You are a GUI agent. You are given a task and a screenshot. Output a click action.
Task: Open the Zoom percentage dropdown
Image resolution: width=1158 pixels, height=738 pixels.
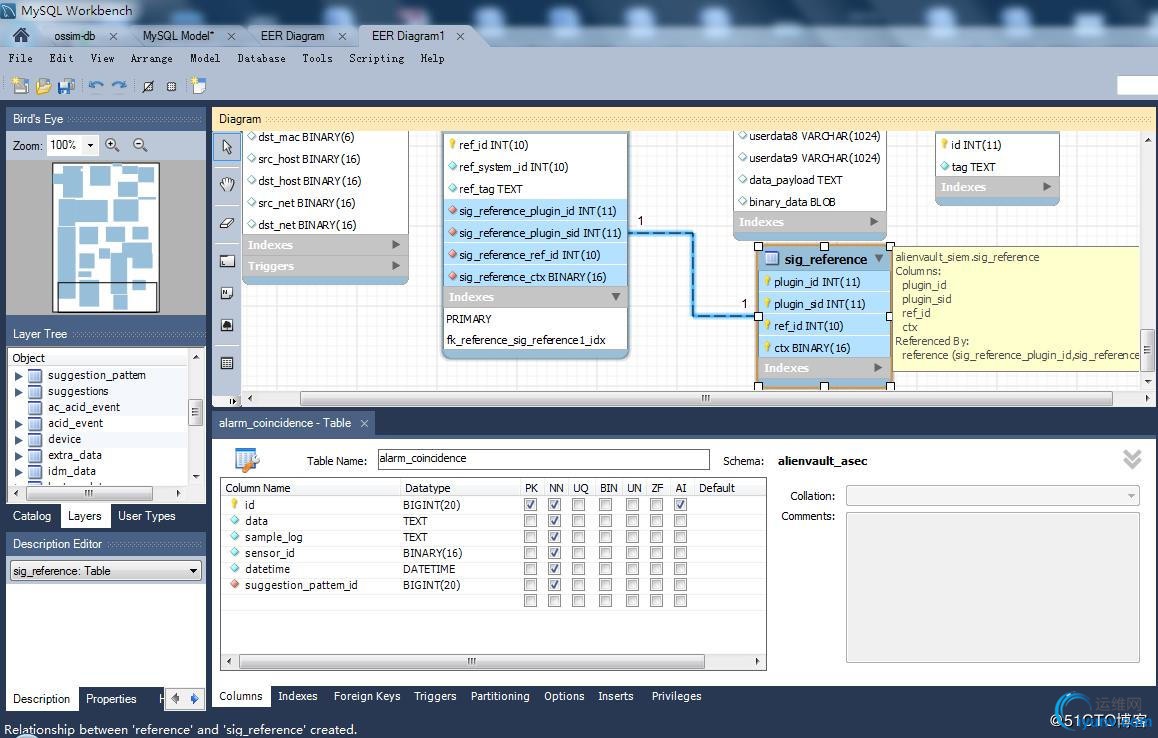point(90,145)
